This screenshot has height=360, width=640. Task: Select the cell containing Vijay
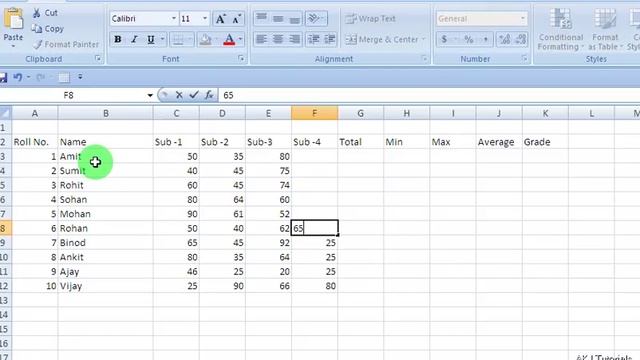tap(105, 286)
